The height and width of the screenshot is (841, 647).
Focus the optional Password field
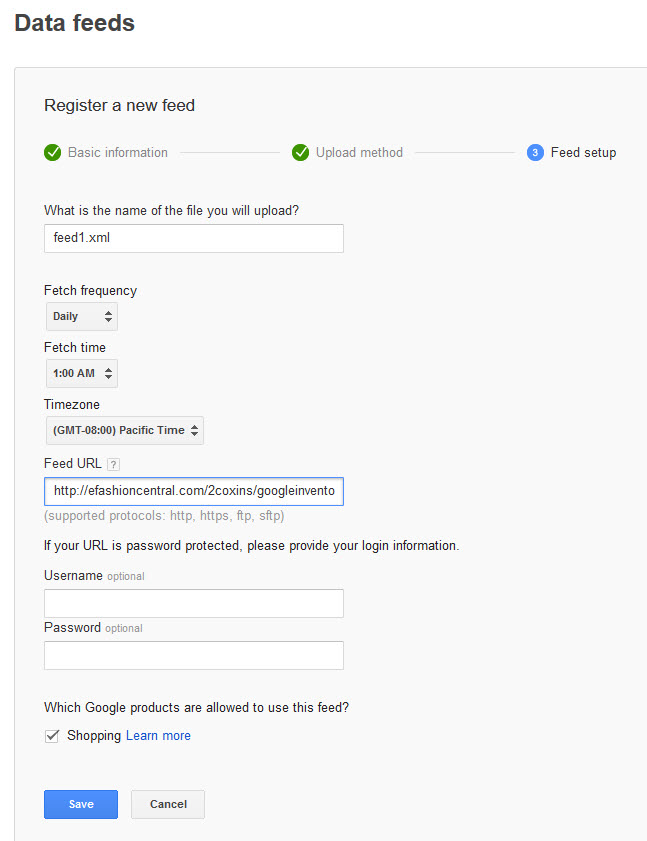click(194, 655)
